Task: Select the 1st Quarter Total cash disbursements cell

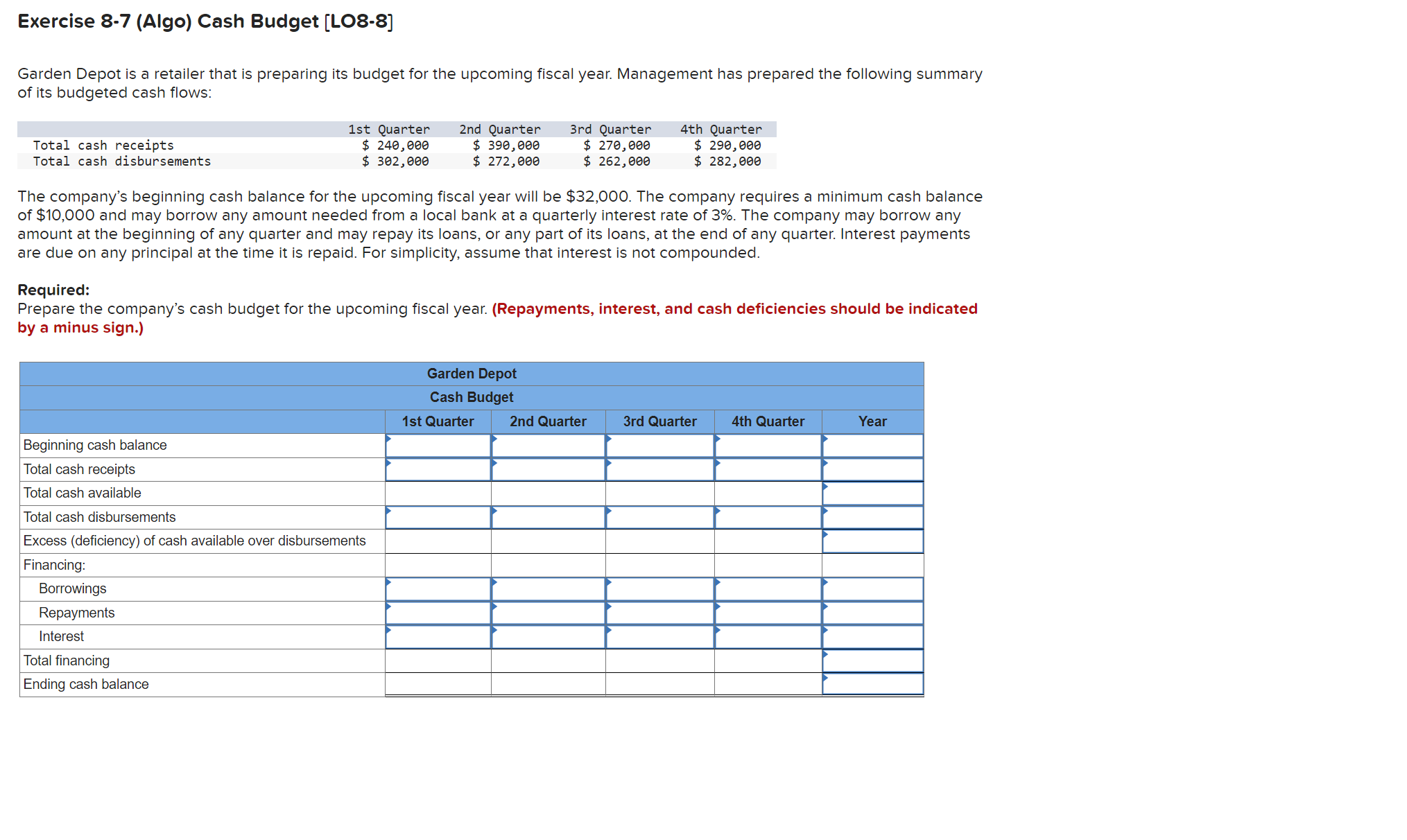Action: (438, 518)
